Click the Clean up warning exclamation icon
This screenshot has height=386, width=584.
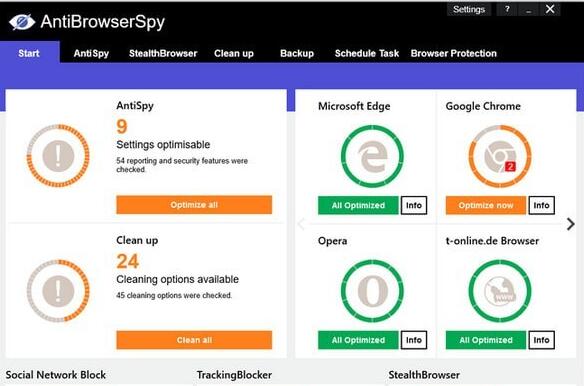pyautogui.click(x=58, y=291)
